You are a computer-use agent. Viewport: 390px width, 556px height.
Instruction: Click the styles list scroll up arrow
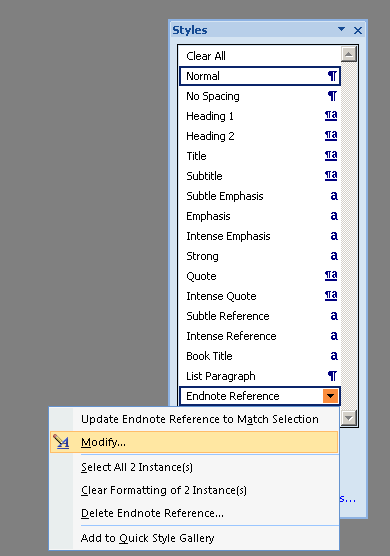(349, 54)
